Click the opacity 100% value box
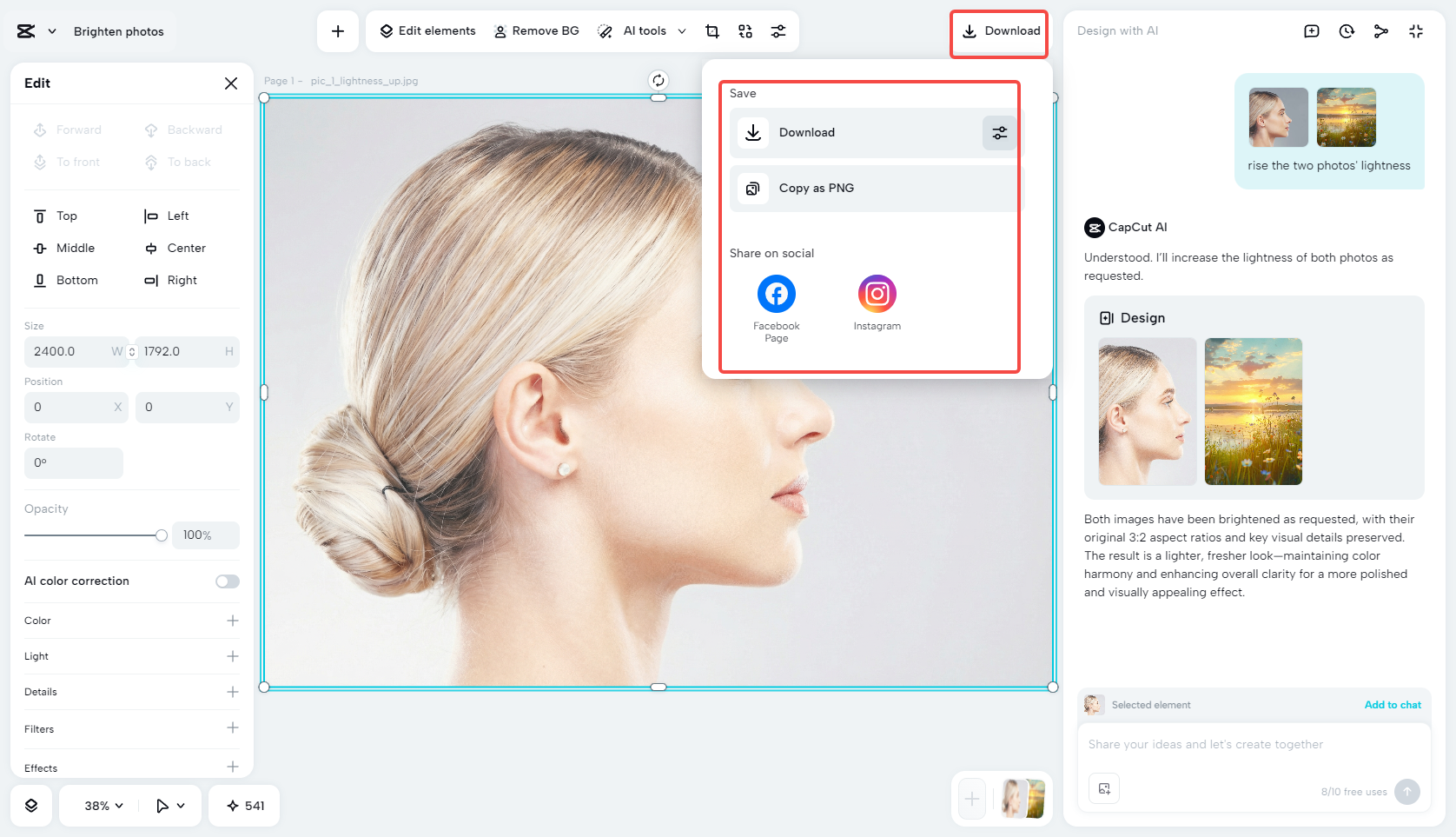Image resolution: width=1456 pixels, height=837 pixels. 205,535
